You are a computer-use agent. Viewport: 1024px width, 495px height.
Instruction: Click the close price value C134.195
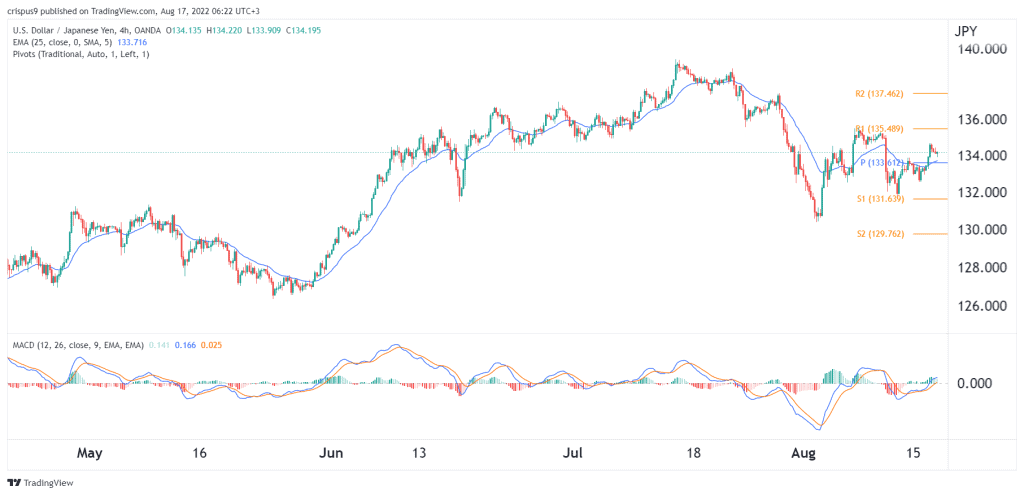click(302, 31)
